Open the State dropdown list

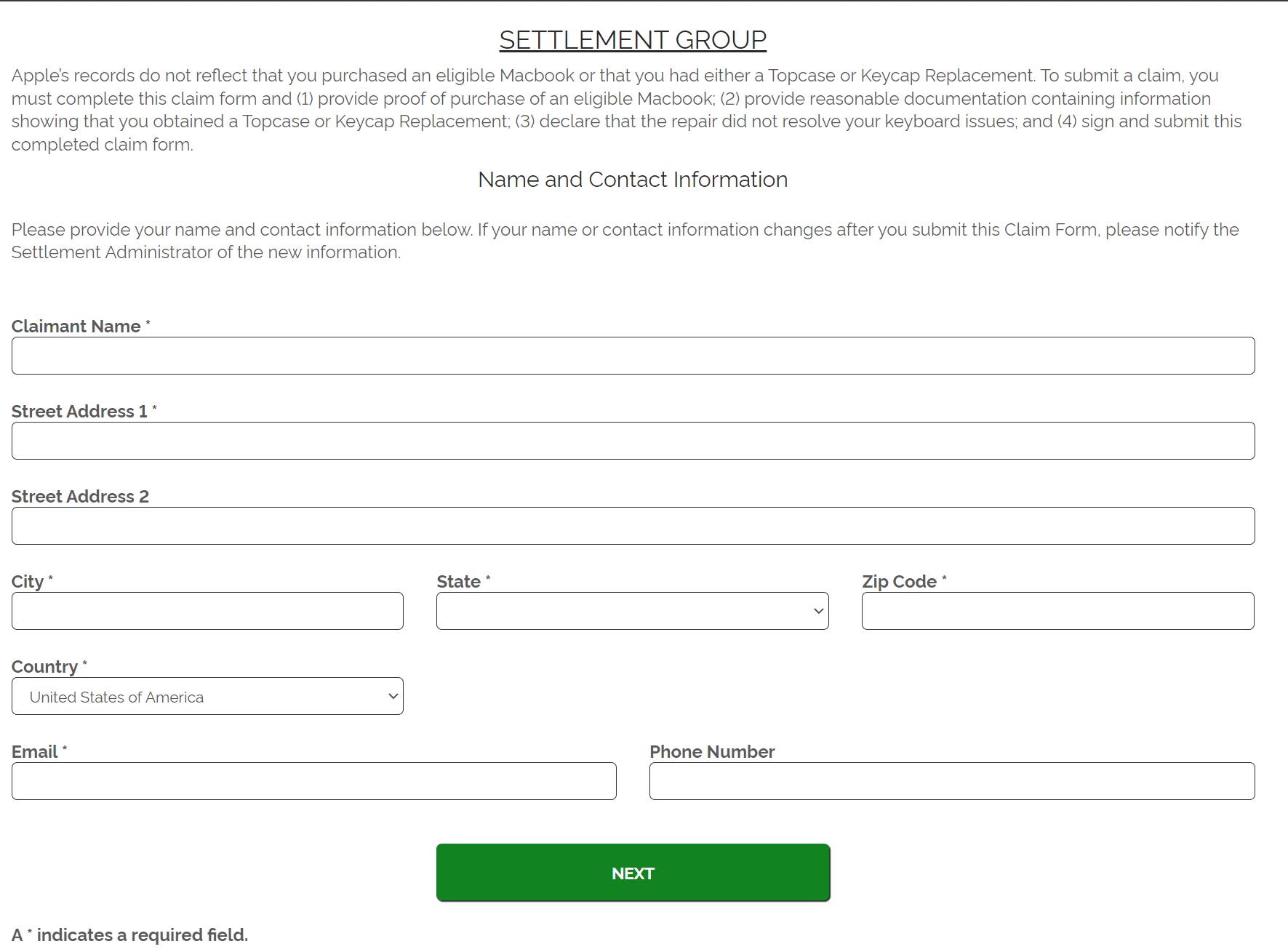tap(632, 611)
